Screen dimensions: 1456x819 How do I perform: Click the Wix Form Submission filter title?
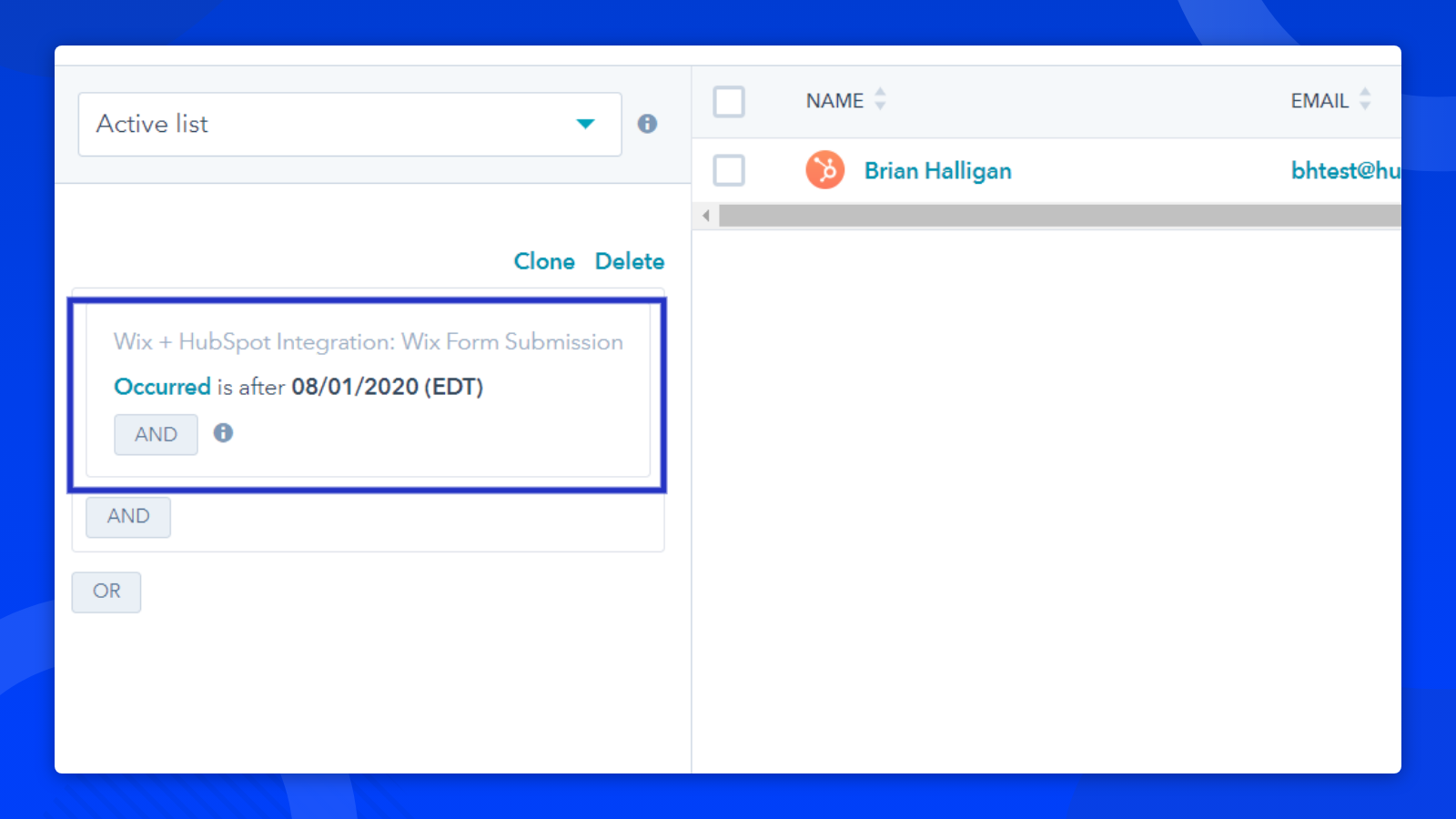pyautogui.click(x=369, y=342)
